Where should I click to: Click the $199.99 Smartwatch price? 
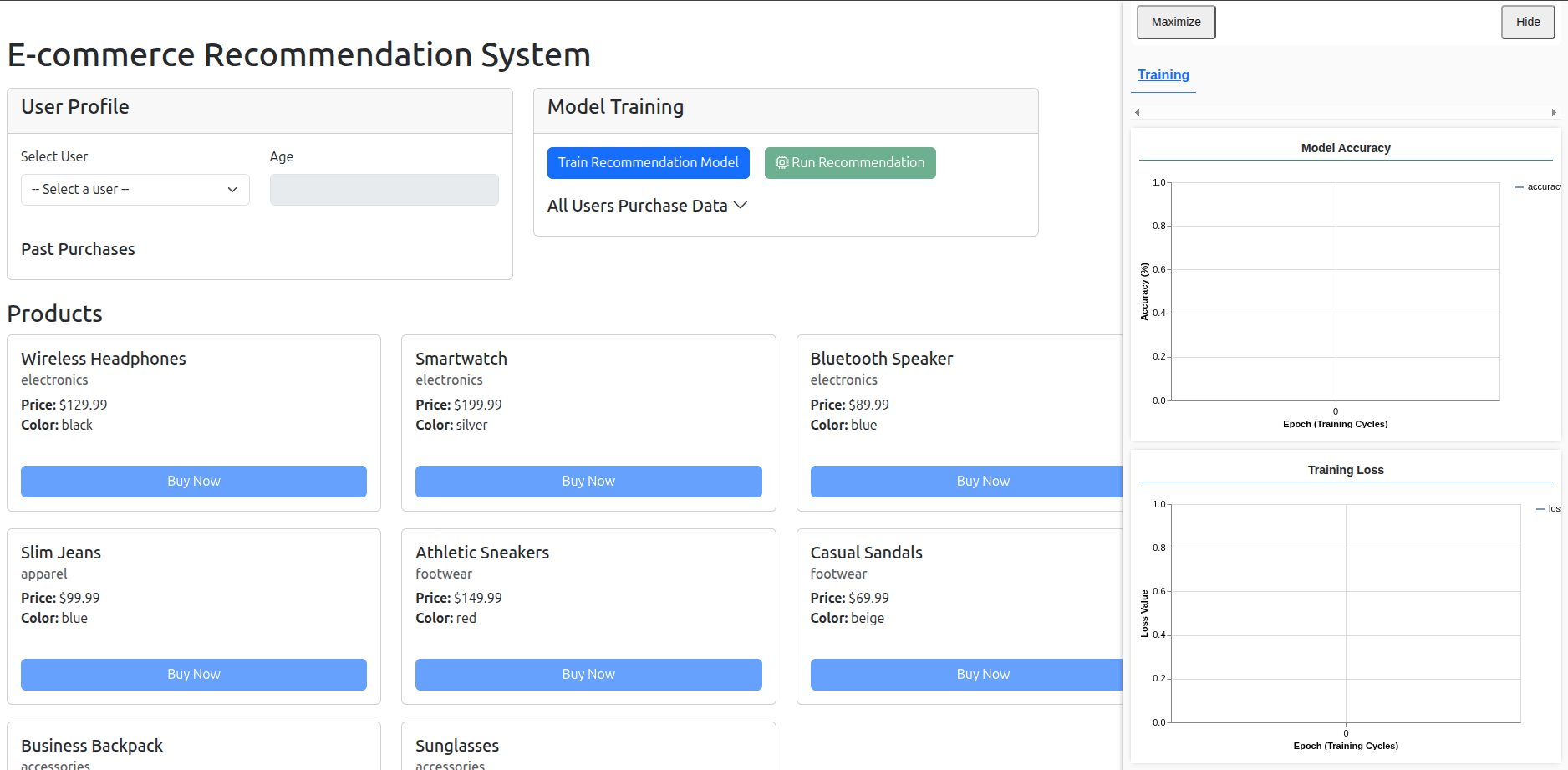(x=478, y=405)
